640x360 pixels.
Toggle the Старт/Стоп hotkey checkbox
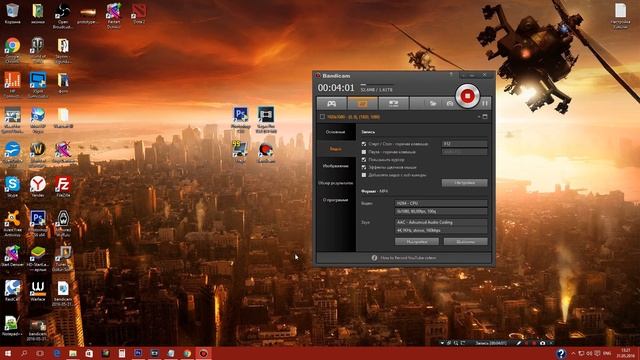tap(364, 144)
